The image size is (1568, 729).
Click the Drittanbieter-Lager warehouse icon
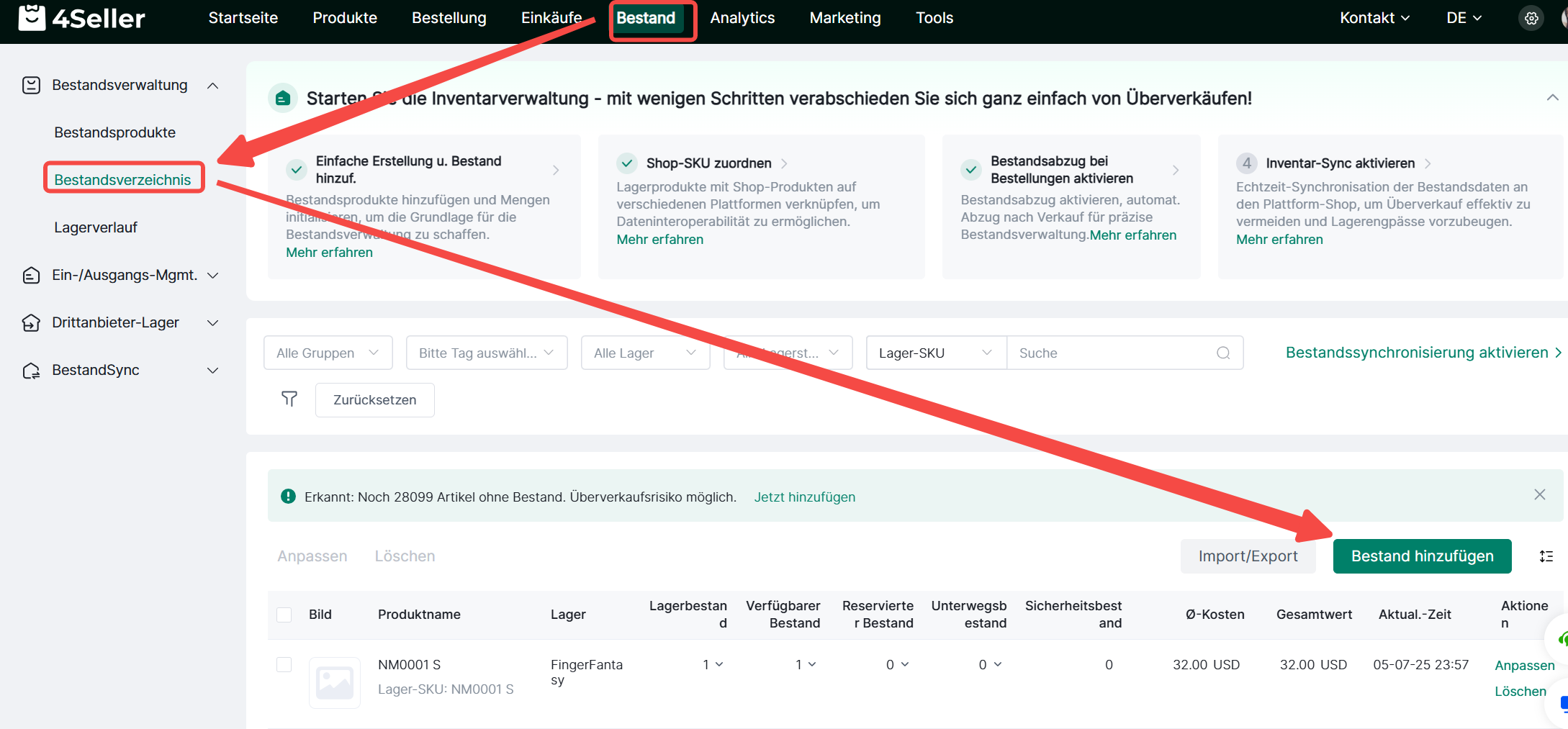point(31,322)
